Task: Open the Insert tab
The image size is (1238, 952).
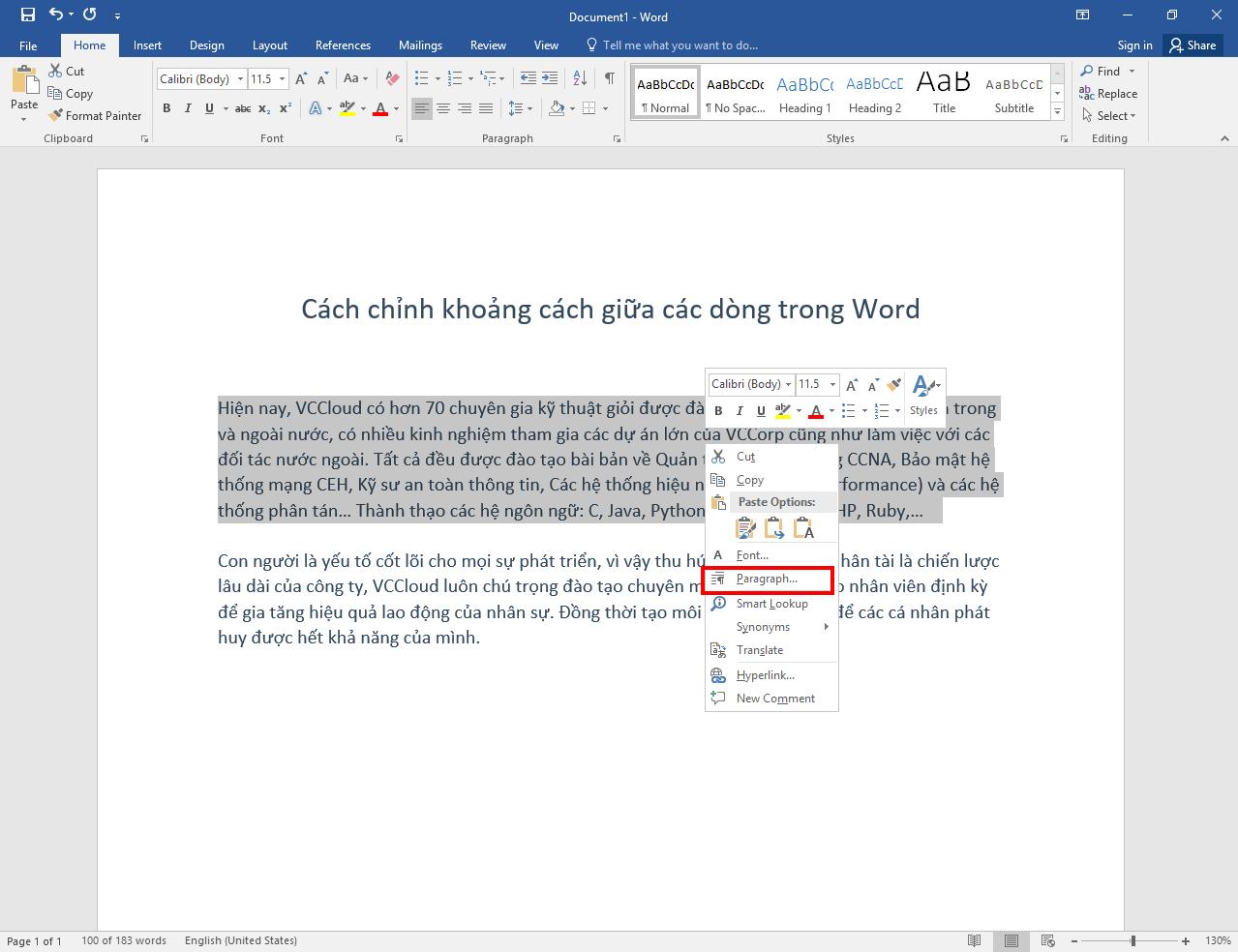Action: [x=147, y=45]
